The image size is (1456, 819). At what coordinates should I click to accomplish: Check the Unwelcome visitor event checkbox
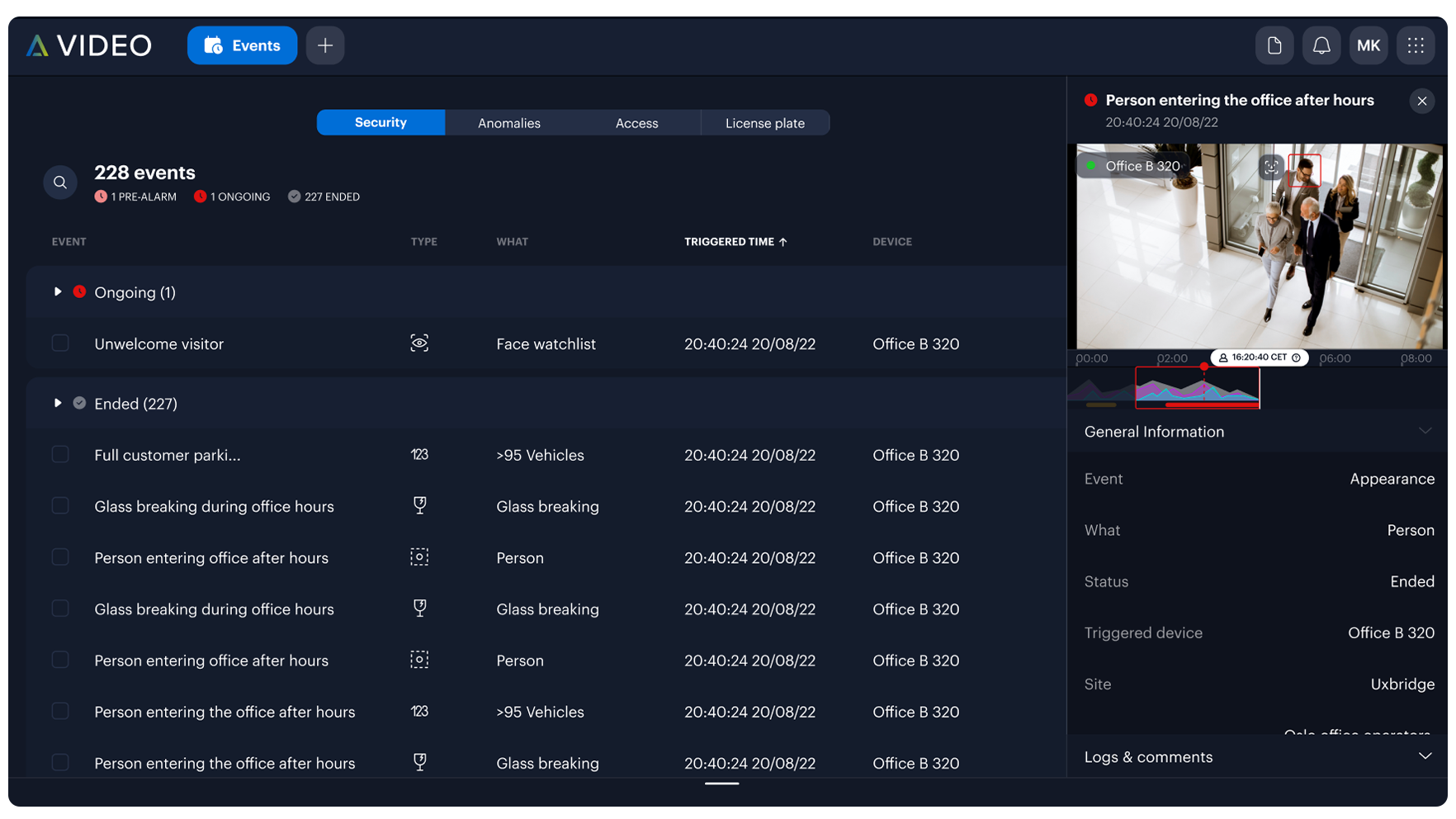(x=60, y=343)
